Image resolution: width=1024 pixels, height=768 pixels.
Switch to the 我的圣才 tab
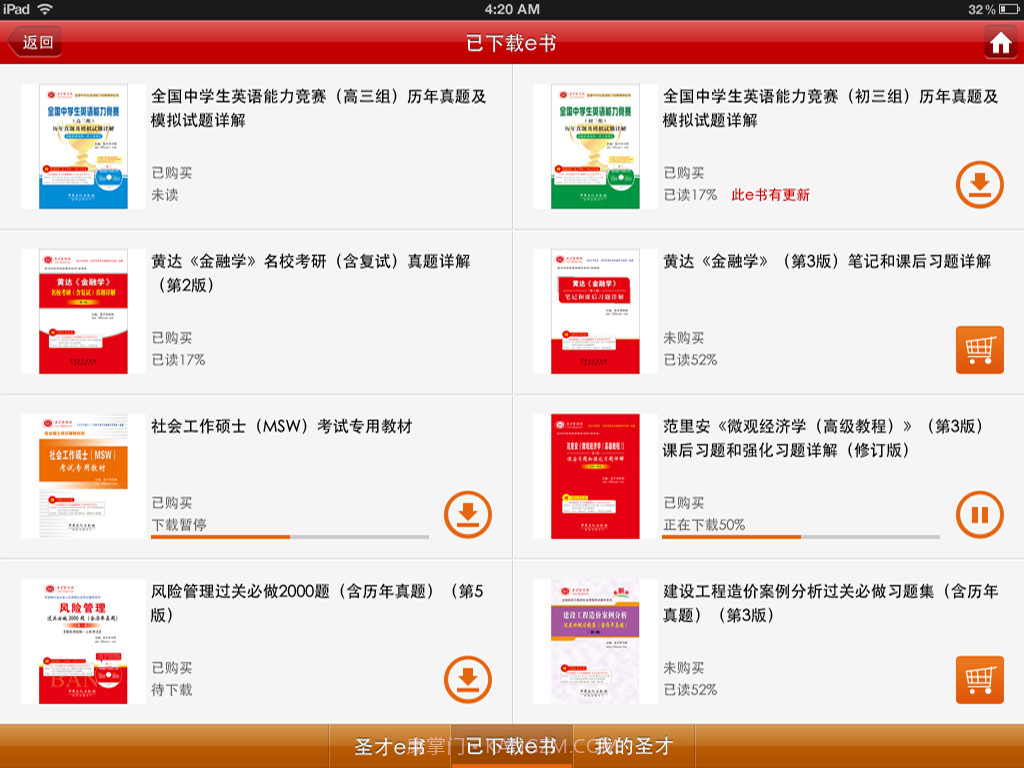click(637, 746)
